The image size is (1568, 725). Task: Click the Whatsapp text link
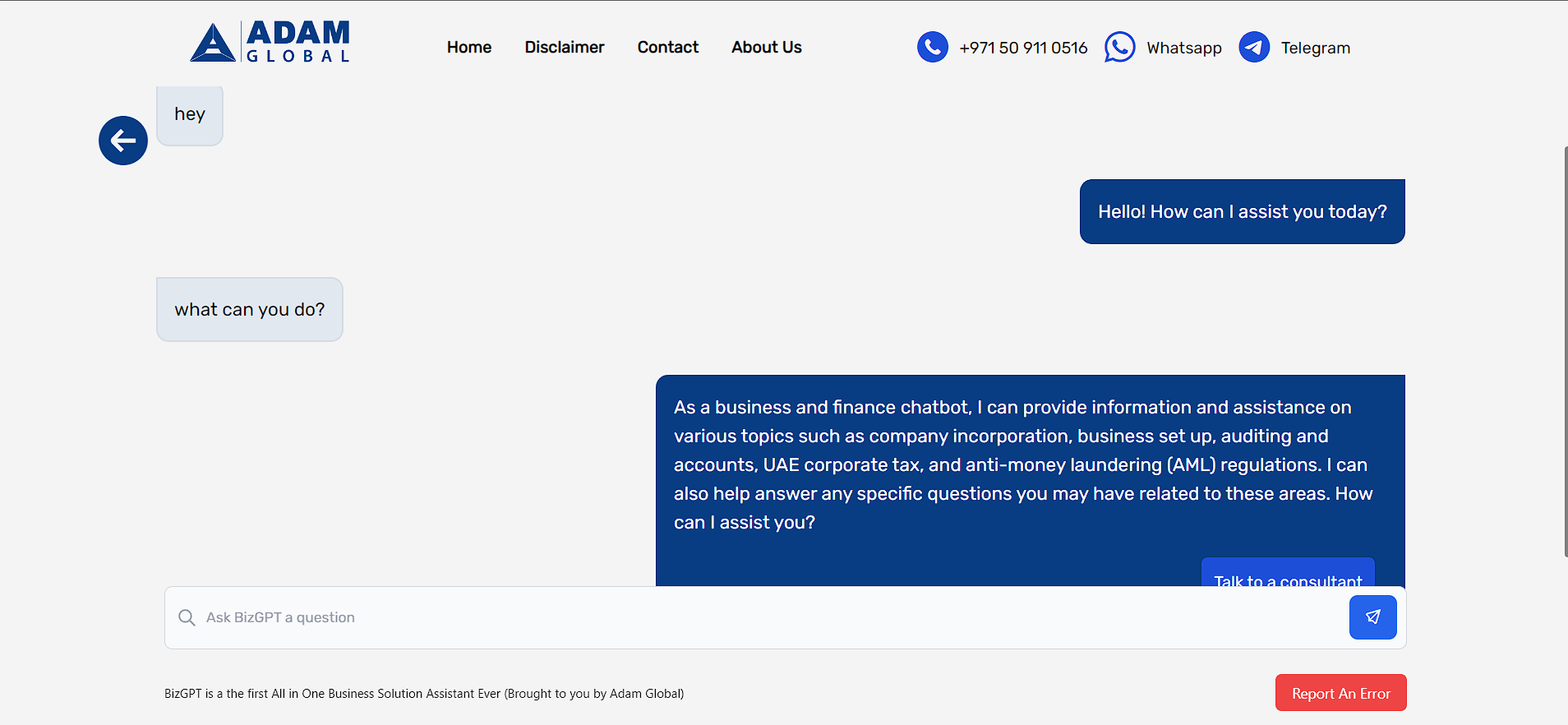[x=1184, y=48]
